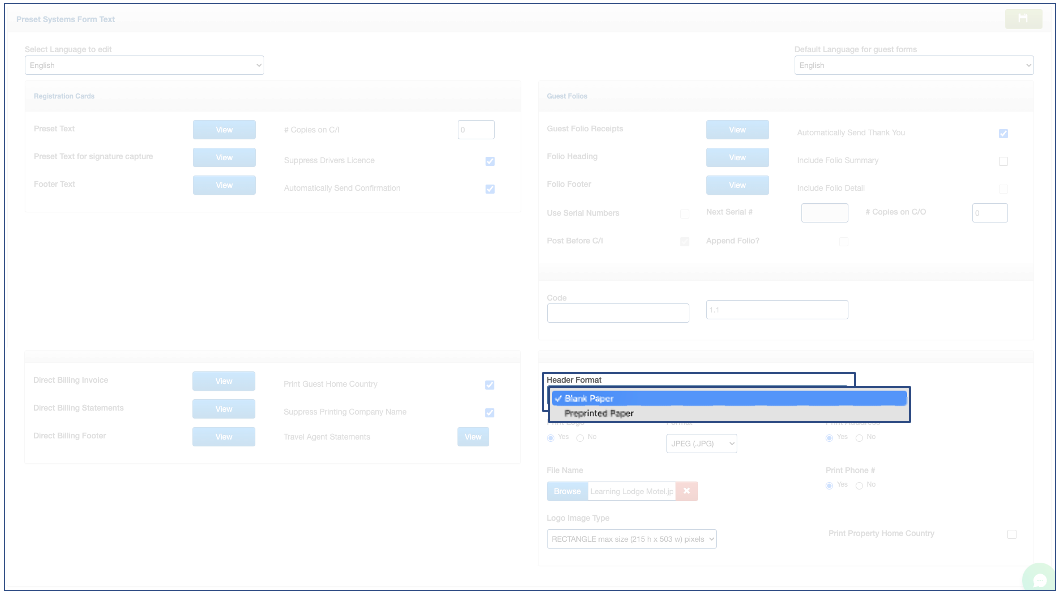Viewport: 1060px width, 594px height.
Task: Toggle Suppress Drivers Licence checkbox
Action: [x=490, y=161]
